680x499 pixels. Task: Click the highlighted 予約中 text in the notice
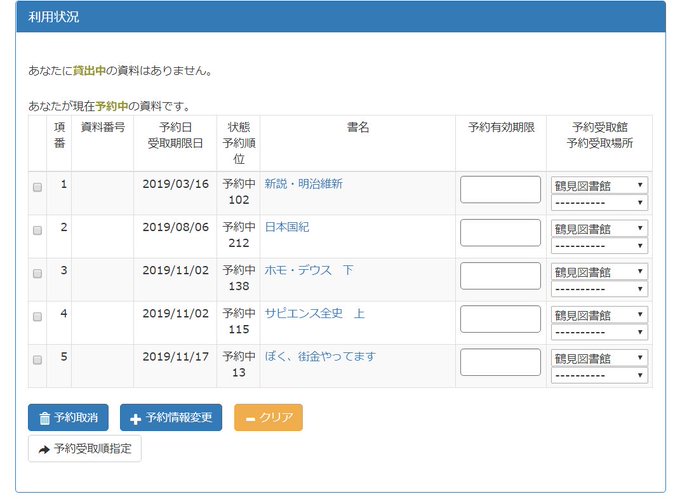point(112,106)
